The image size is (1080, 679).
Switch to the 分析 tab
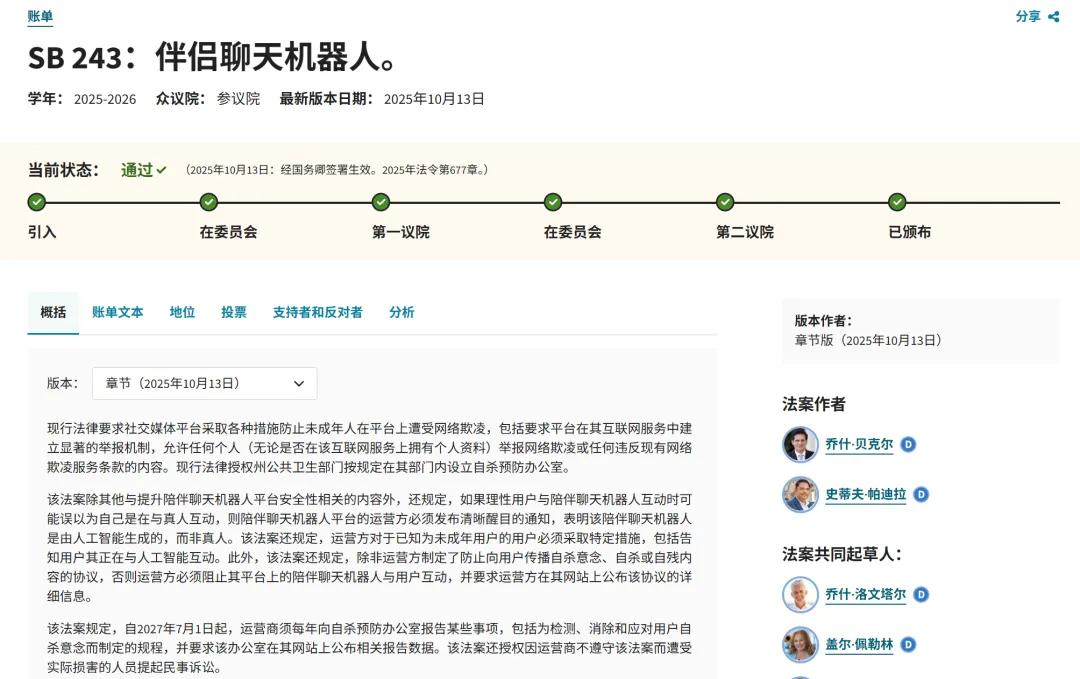(x=402, y=313)
